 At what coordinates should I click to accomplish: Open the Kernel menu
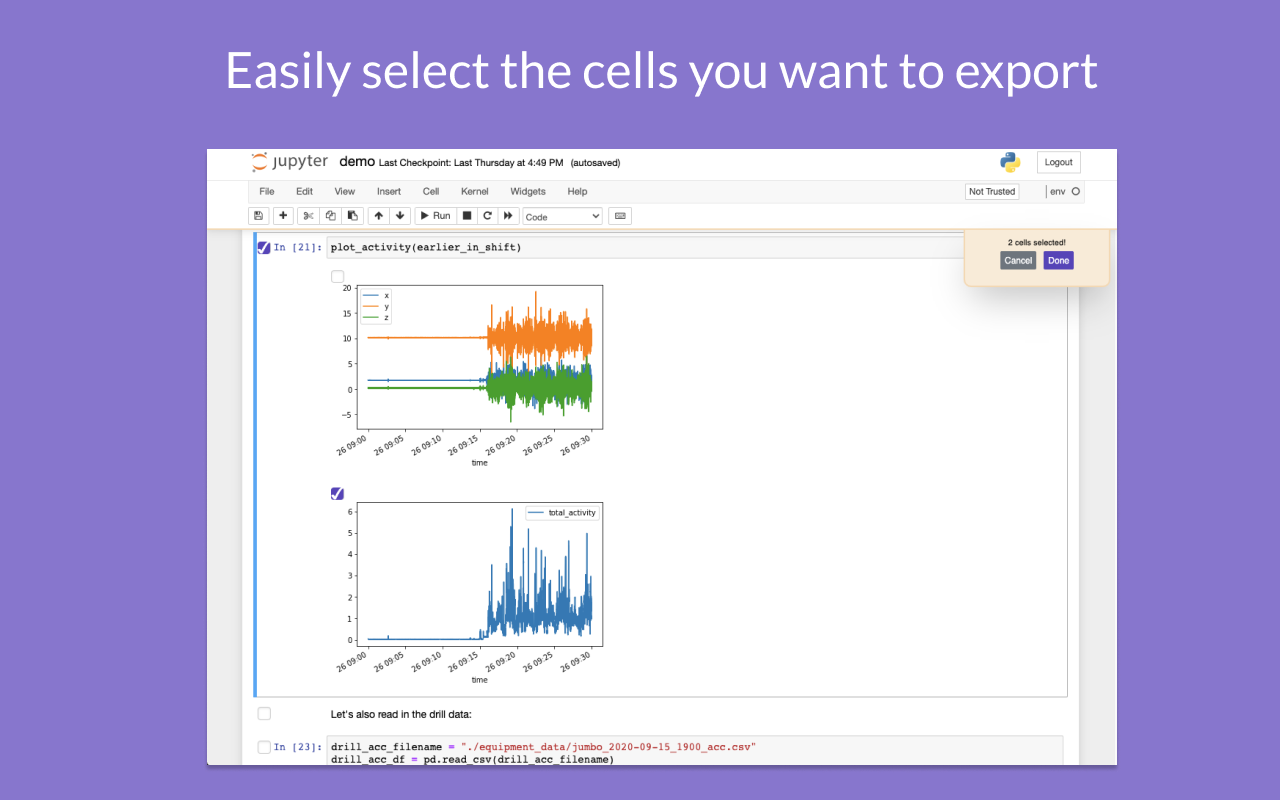point(475,191)
